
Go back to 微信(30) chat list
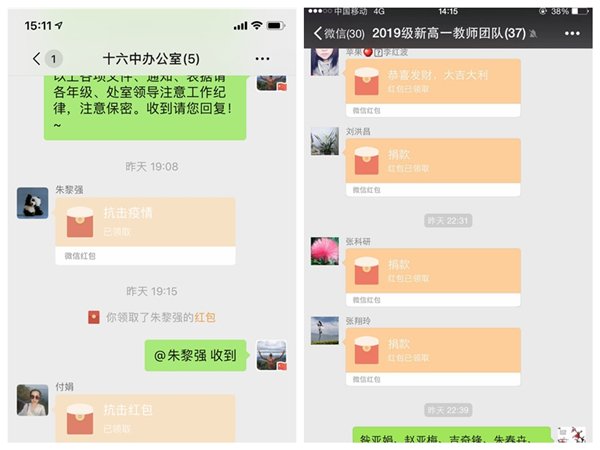tap(339, 33)
